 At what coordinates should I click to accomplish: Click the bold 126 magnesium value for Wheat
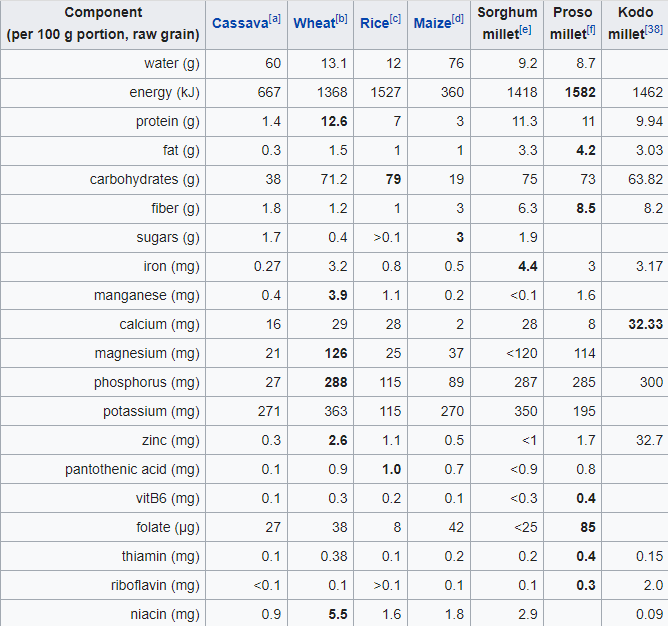click(336, 353)
